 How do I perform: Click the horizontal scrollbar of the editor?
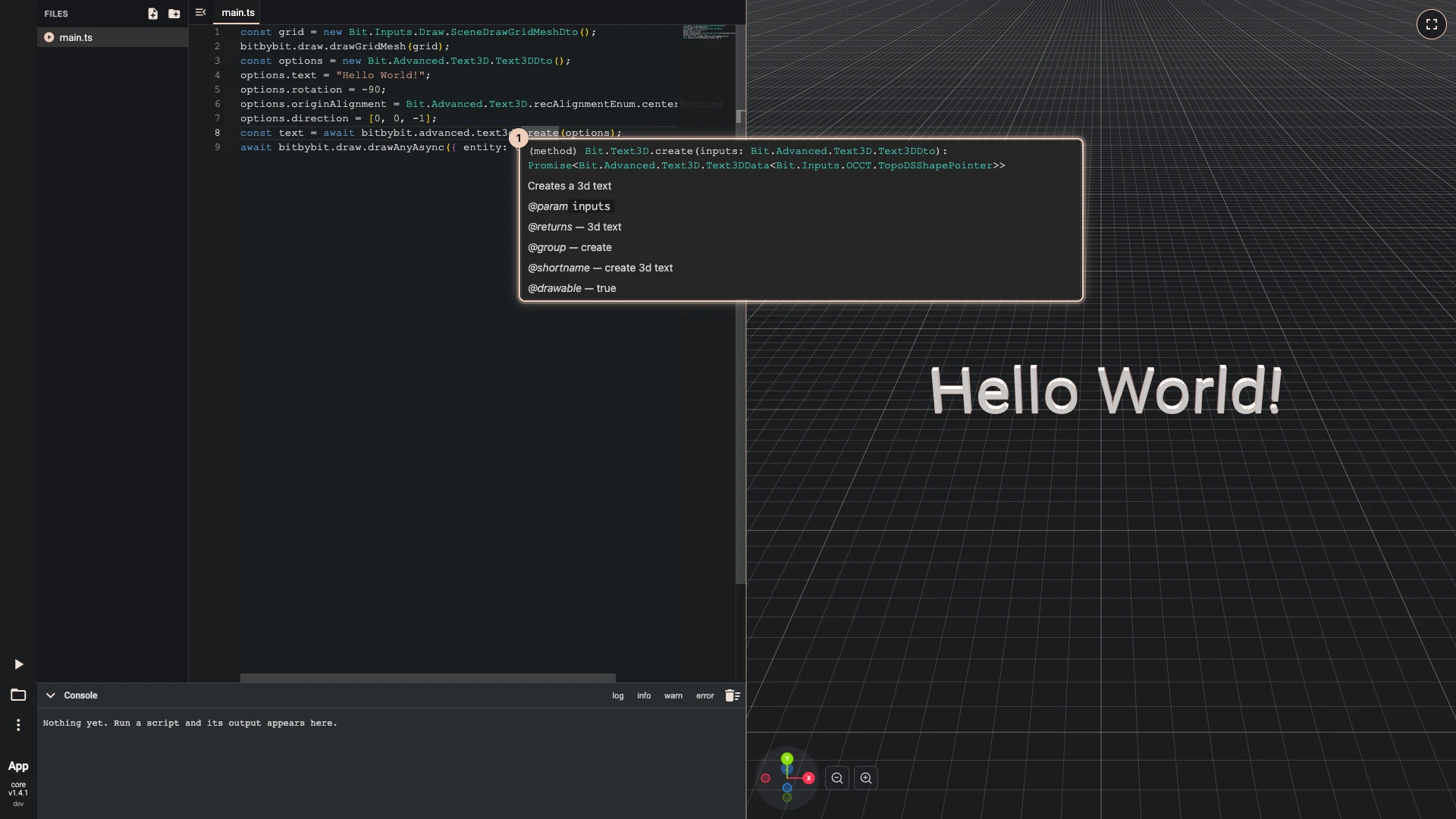428,678
